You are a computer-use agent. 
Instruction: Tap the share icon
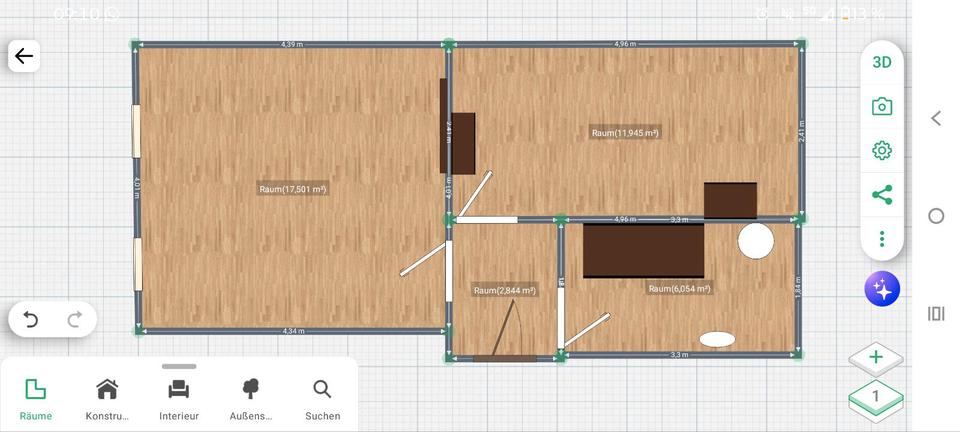pos(881,195)
